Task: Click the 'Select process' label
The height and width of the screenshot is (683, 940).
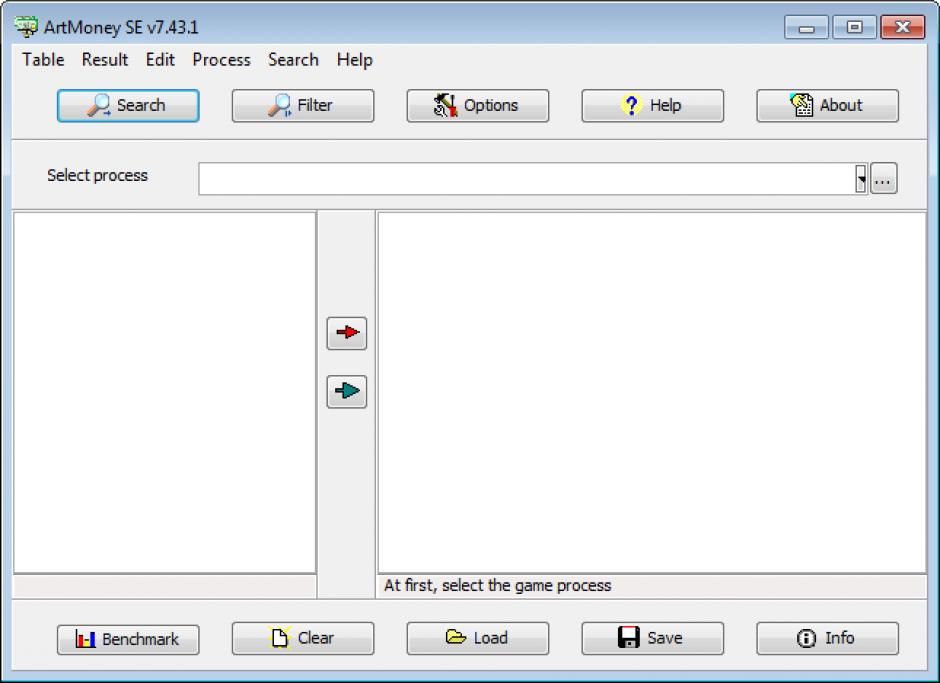Action: [x=97, y=176]
